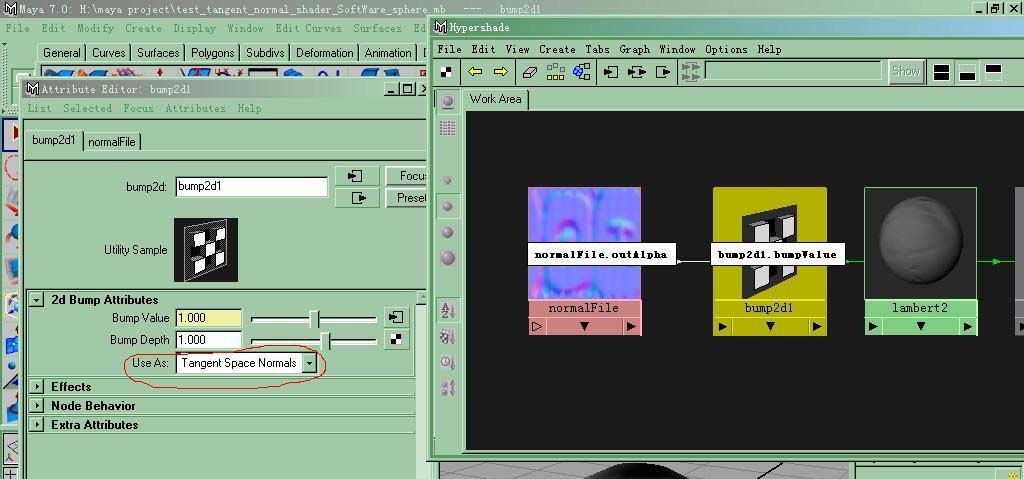This screenshot has height=479, width=1024.
Task: Select the Work Area tab
Action: pos(495,99)
